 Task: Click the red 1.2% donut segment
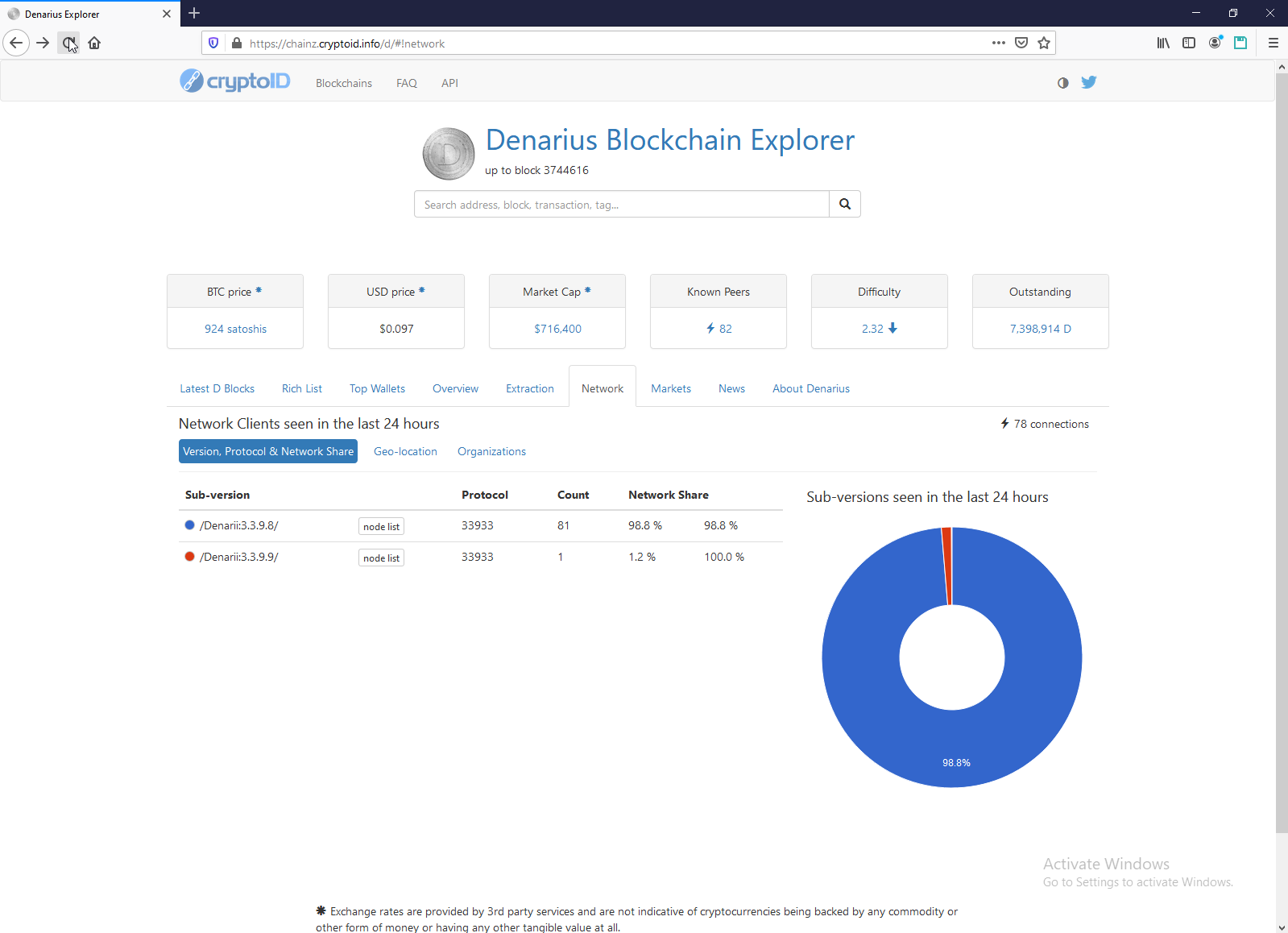pos(947,566)
